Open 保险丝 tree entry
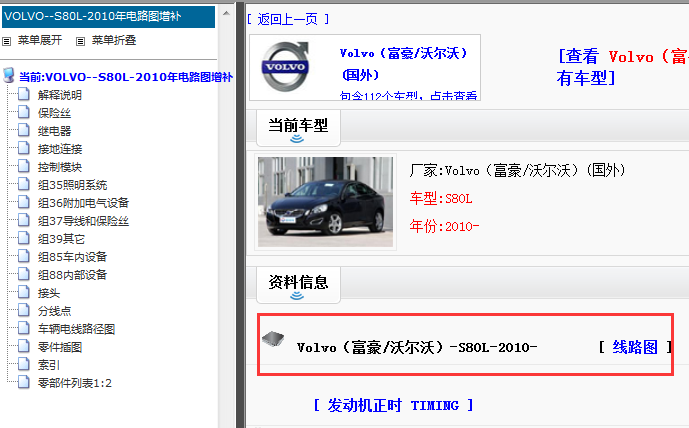 pos(54,113)
